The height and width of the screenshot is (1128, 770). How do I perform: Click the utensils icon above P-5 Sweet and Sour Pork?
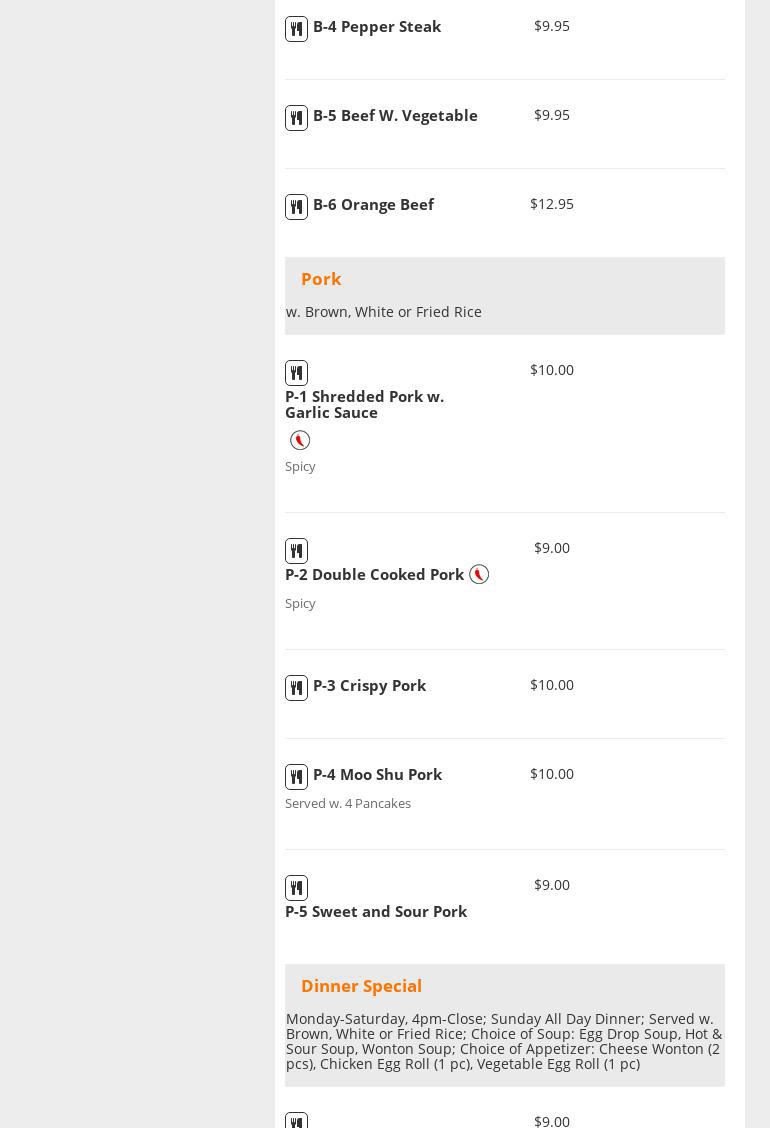296,888
